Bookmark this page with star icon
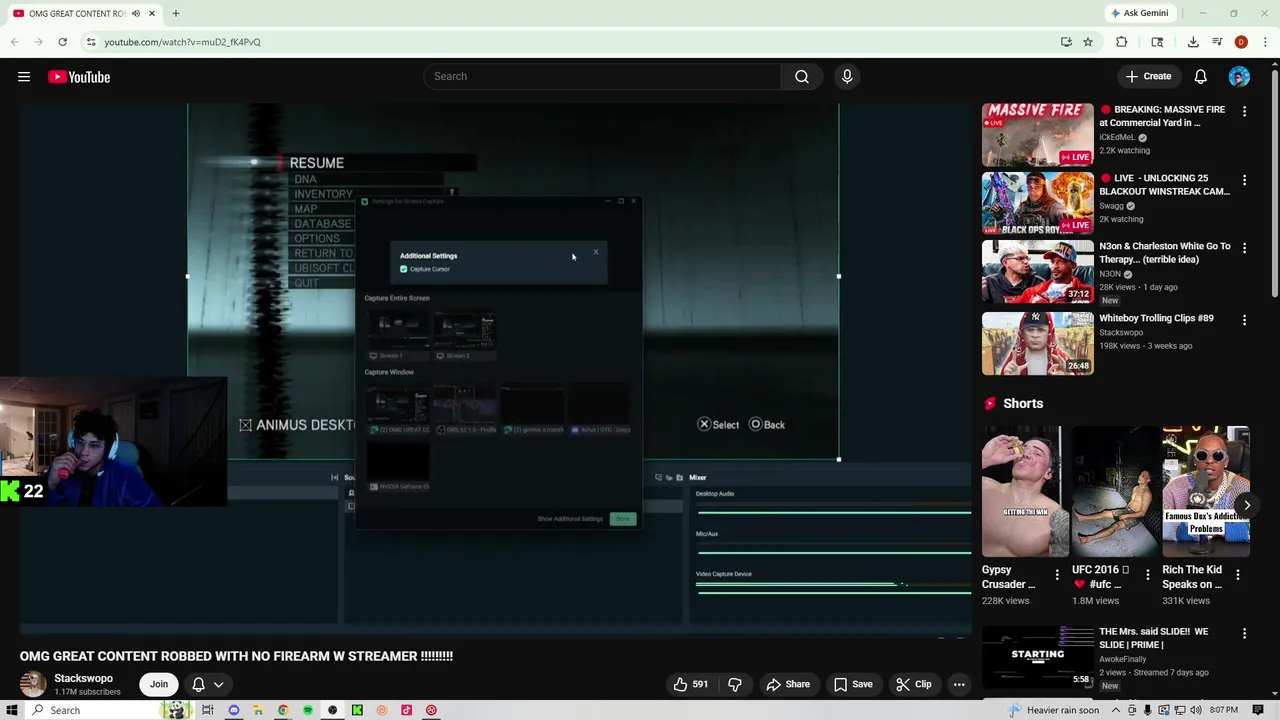 [x=1088, y=42]
